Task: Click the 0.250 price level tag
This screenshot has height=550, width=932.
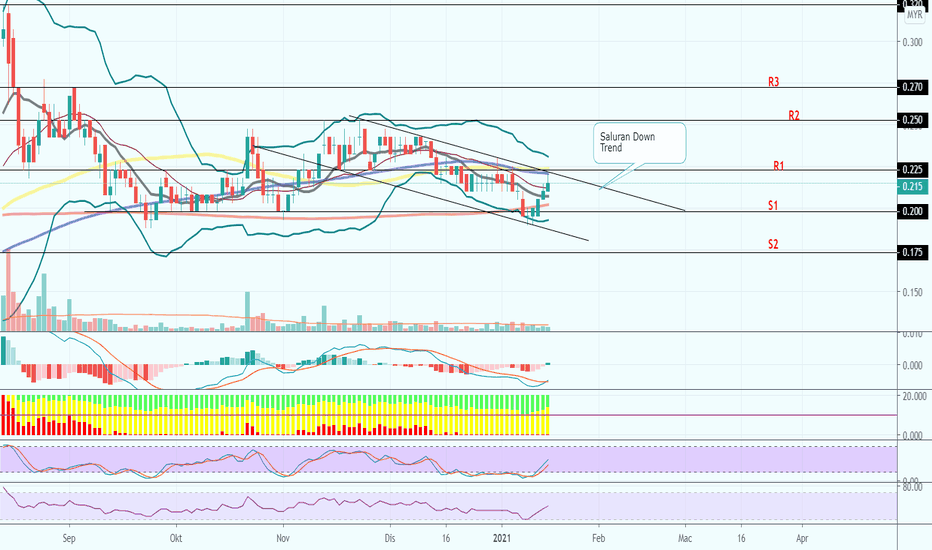Action: tap(912, 120)
